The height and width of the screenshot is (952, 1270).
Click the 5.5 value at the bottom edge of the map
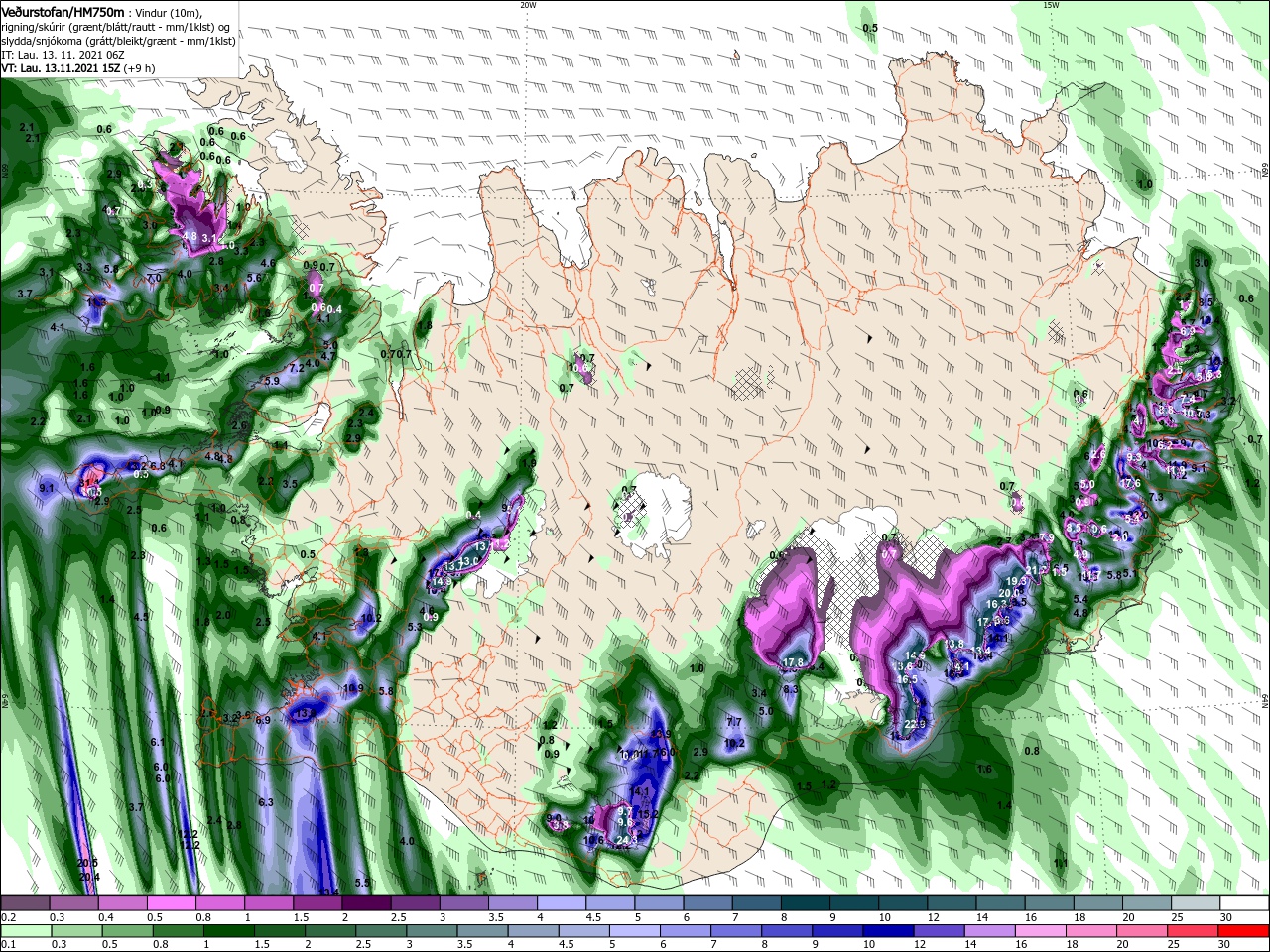(x=362, y=883)
